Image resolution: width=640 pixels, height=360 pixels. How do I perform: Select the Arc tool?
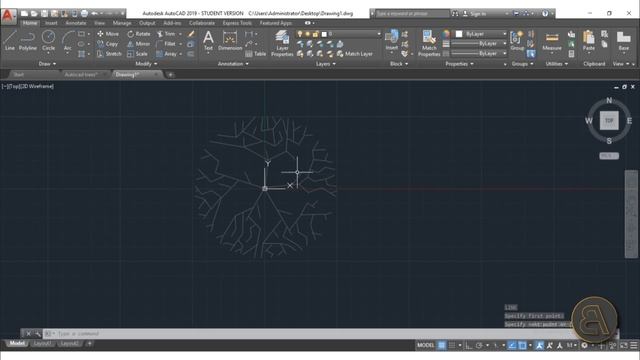(x=67, y=41)
